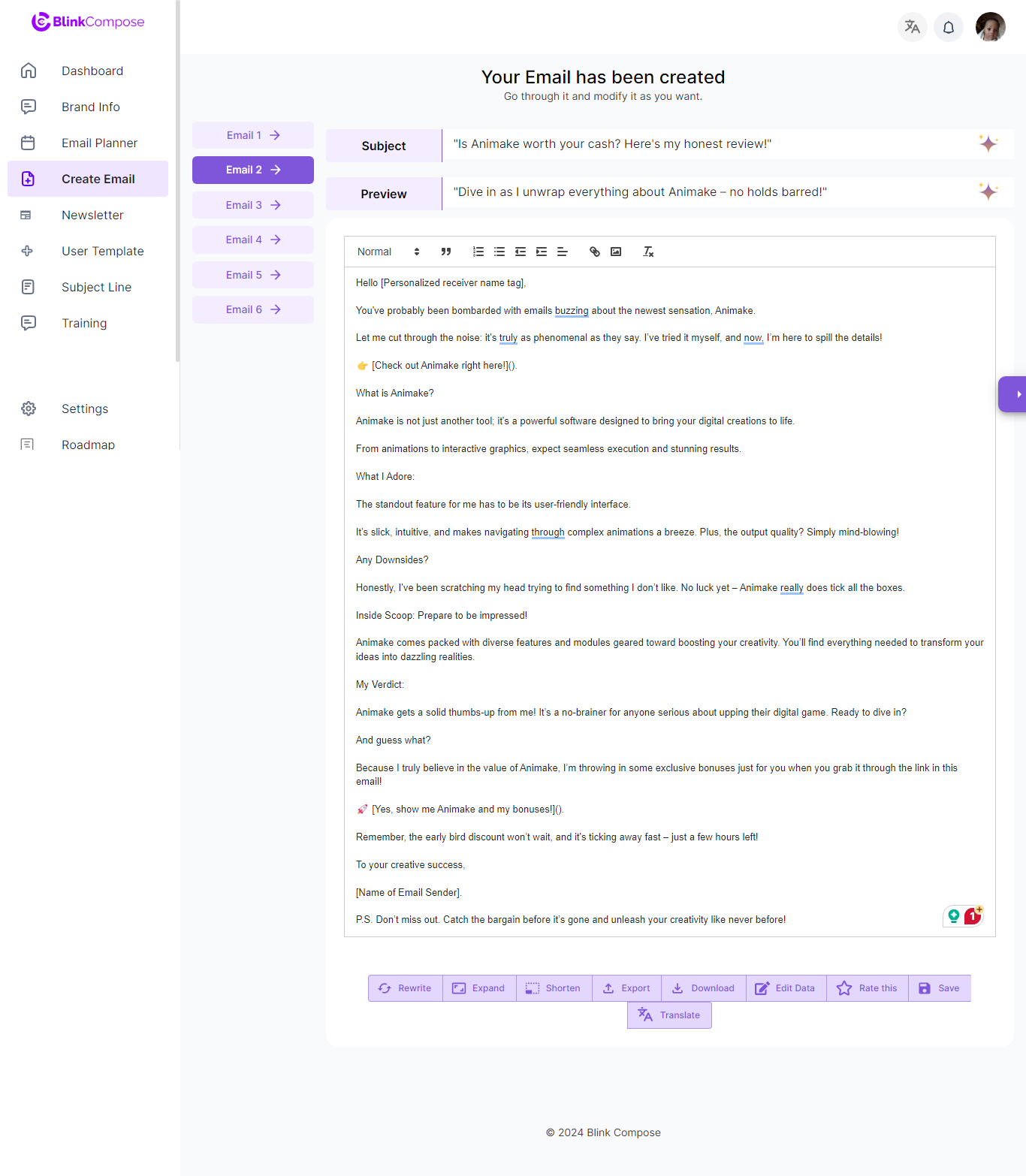Insert an image into the email body

616,252
